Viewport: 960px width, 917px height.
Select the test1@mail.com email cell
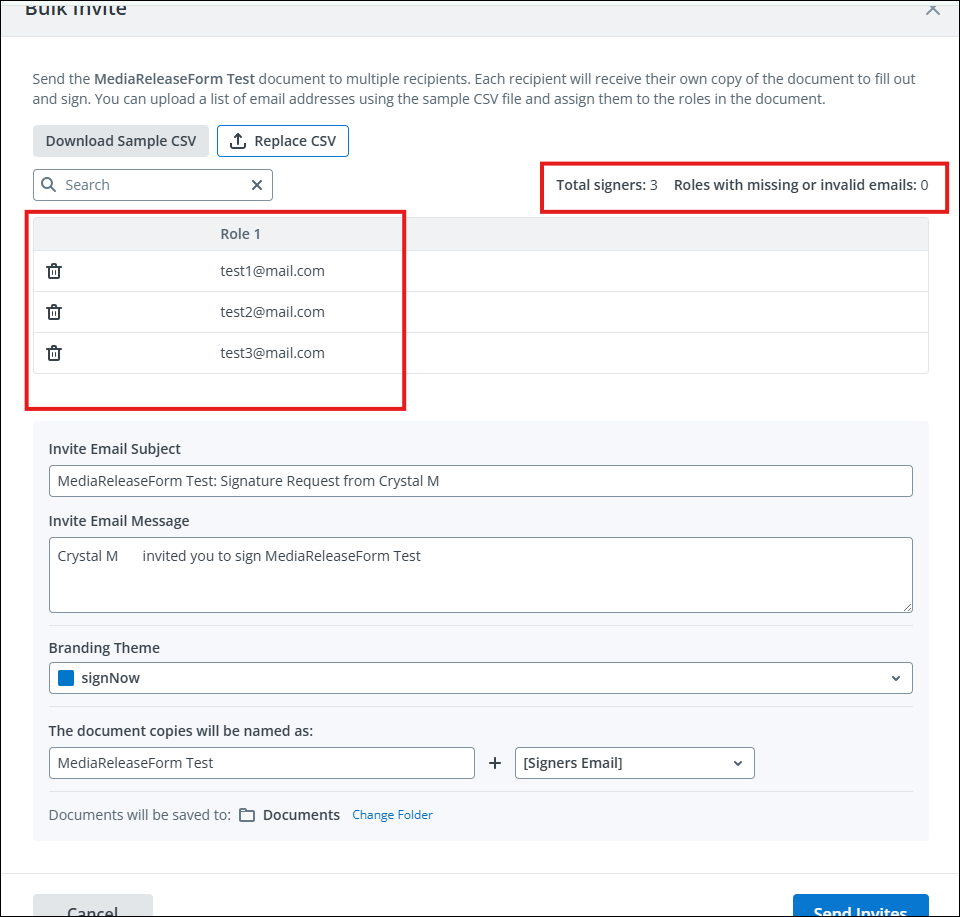272,271
